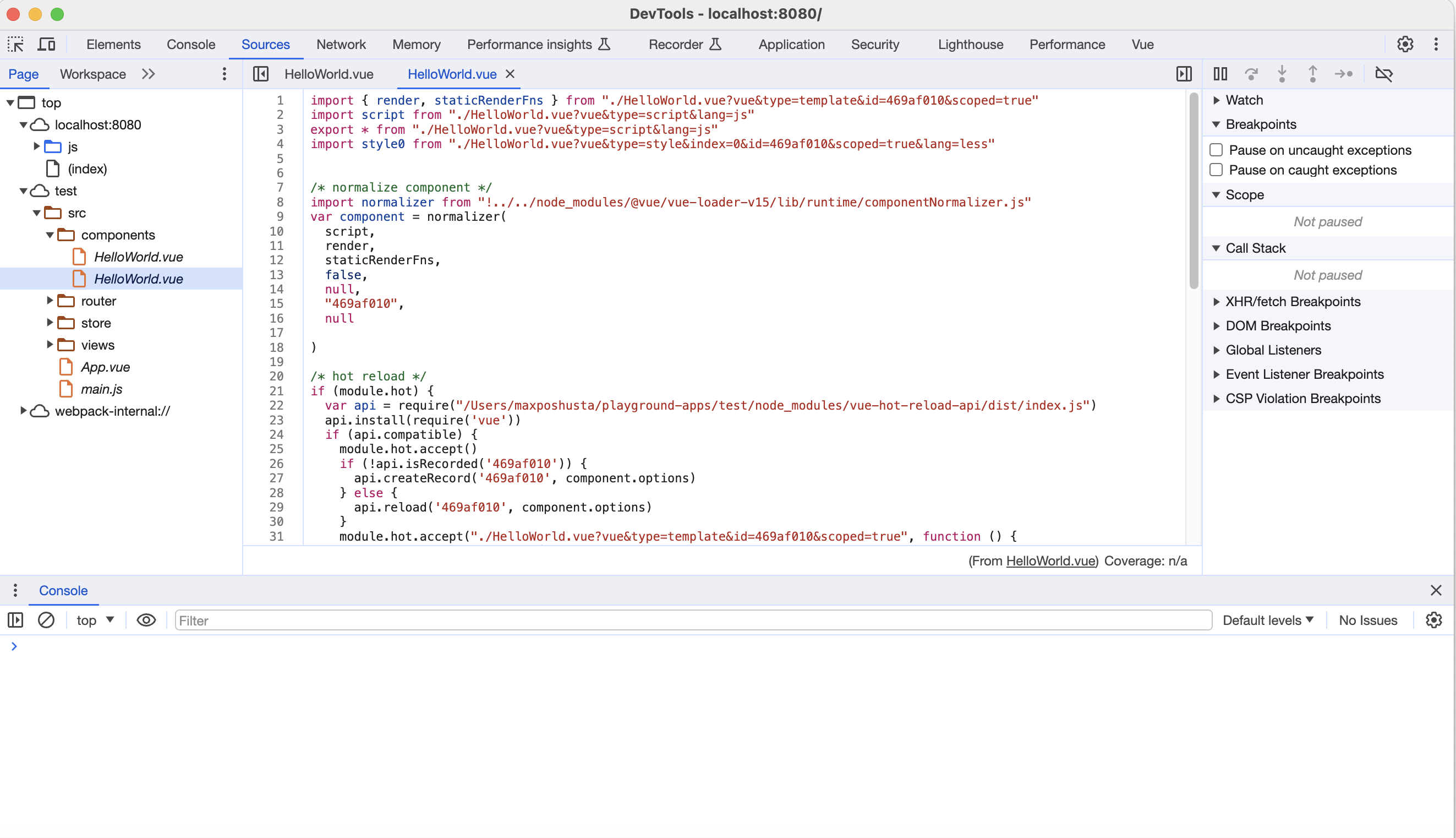1456x838 pixels.
Task: Collapse the components folder
Action: [x=50, y=235]
